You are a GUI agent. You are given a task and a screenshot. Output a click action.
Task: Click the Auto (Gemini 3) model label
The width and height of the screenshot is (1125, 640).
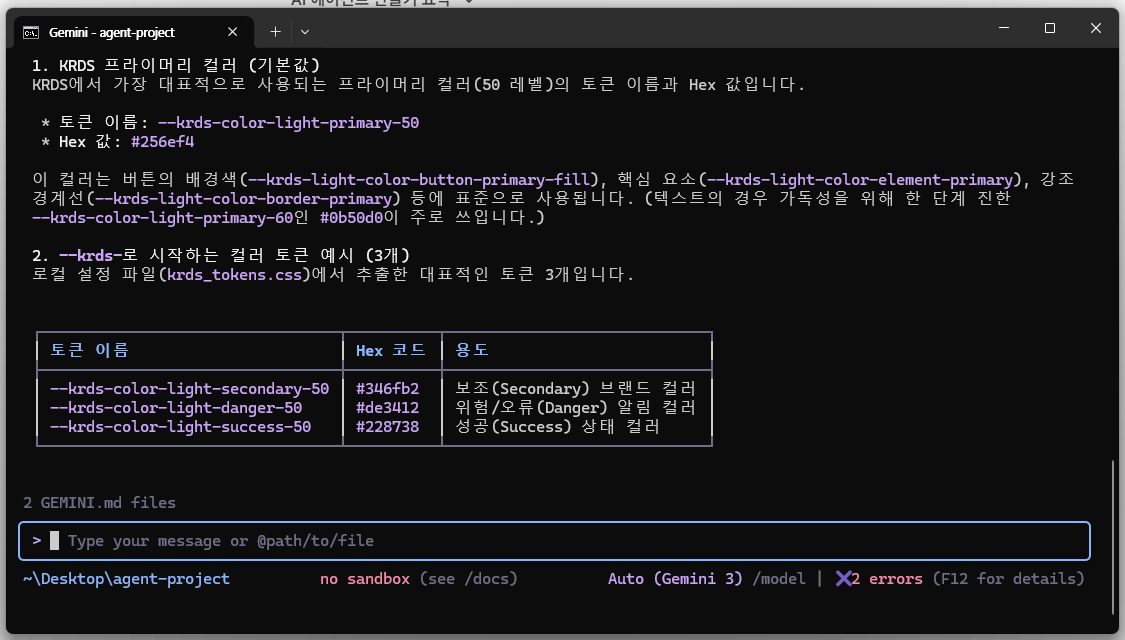click(675, 579)
